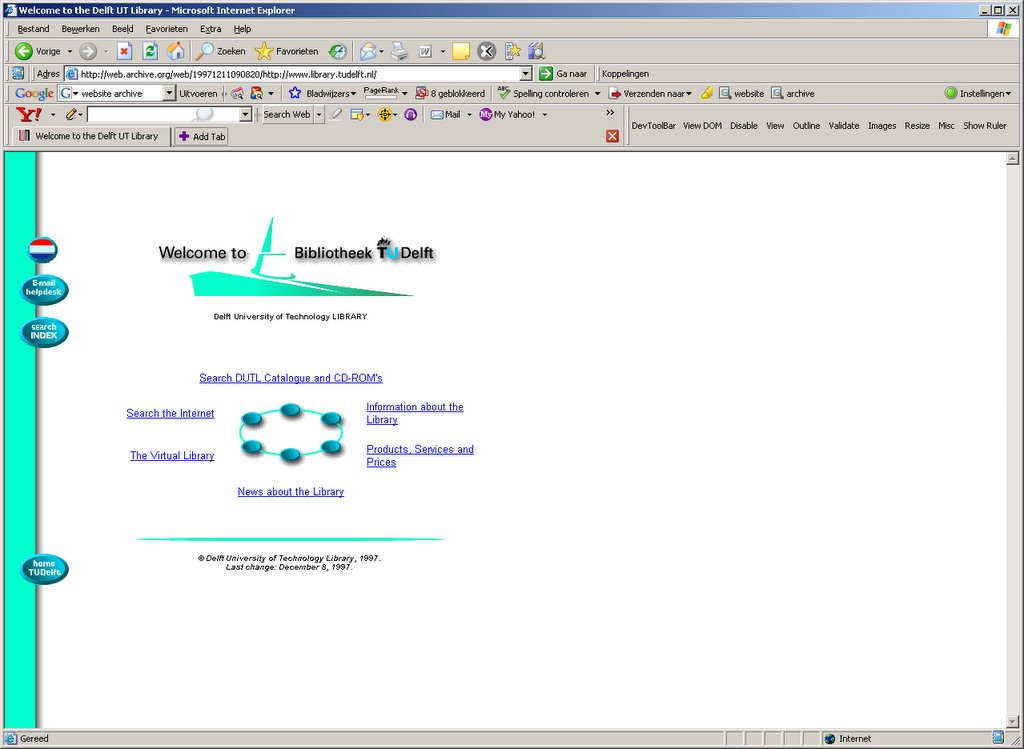This screenshot has height=749, width=1024.
Task: Open the News about the Library link
Action: click(291, 492)
